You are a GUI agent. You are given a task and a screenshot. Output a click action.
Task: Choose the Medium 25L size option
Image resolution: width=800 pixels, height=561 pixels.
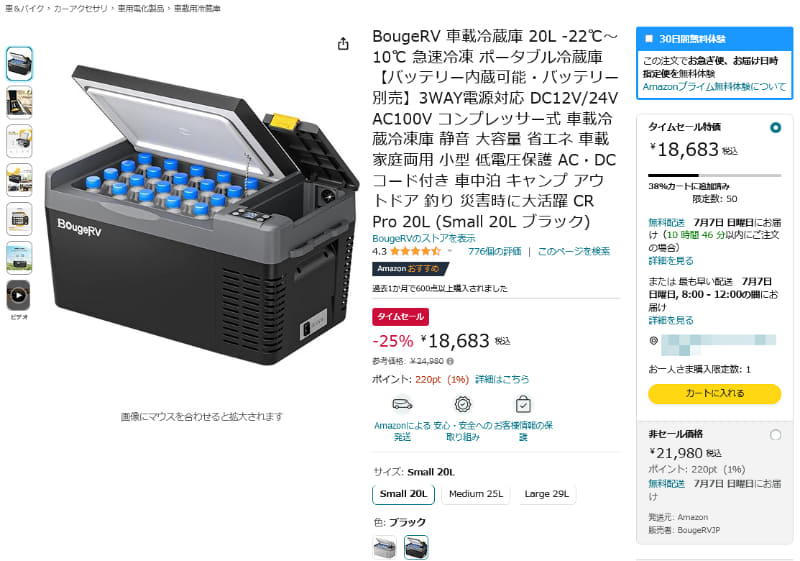pyautogui.click(x=476, y=494)
